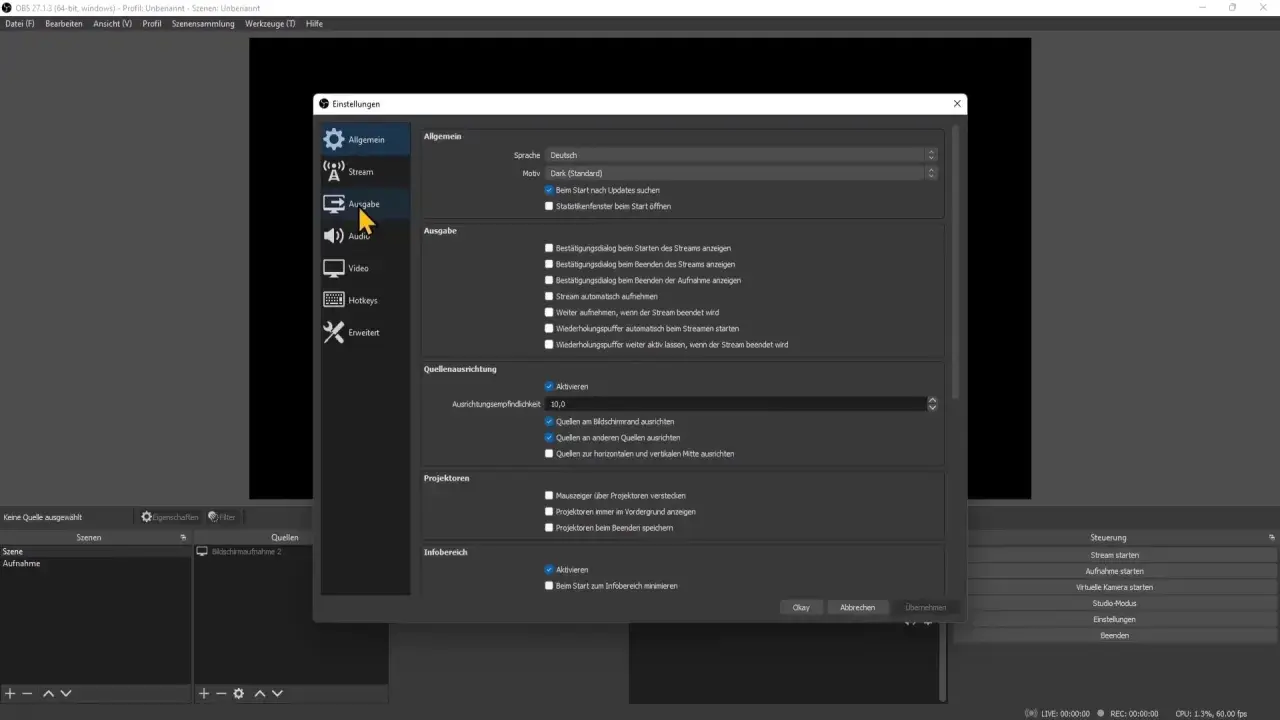The height and width of the screenshot is (720, 1280).
Task: Click the Abbrechen button
Action: (858, 607)
